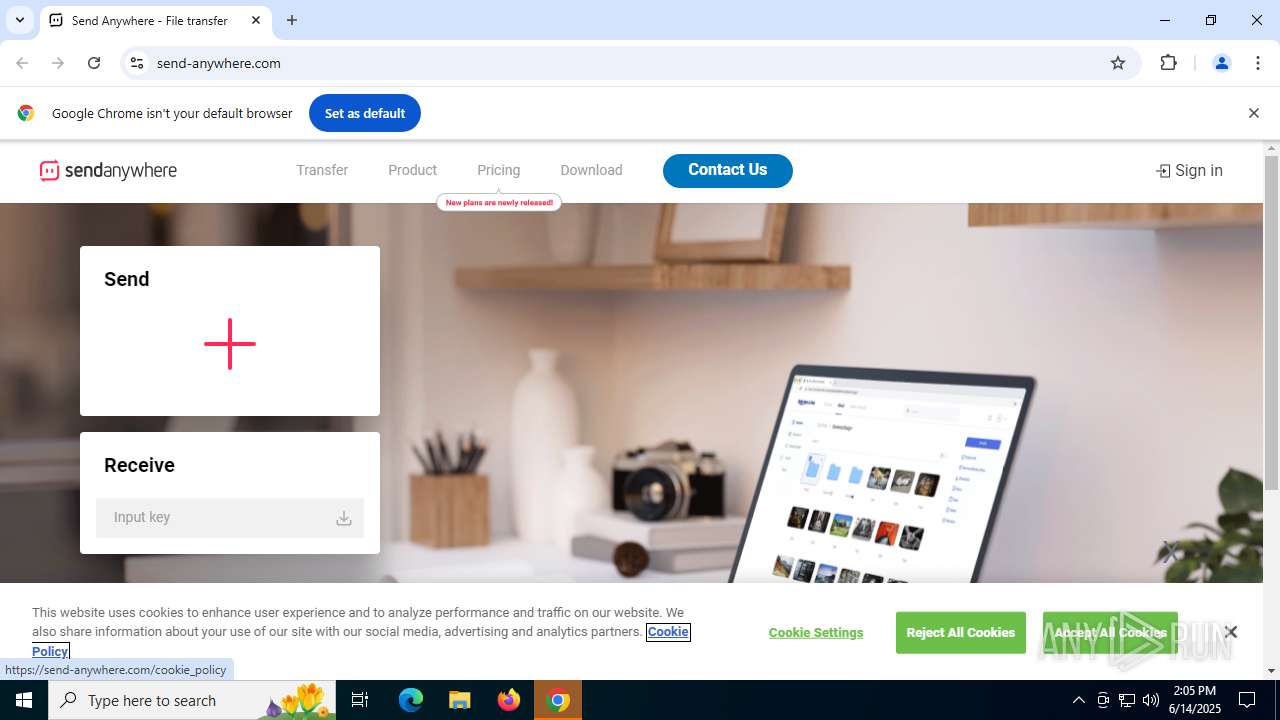Click the red plus to add files
The height and width of the screenshot is (720, 1280).
tap(230, 344)
